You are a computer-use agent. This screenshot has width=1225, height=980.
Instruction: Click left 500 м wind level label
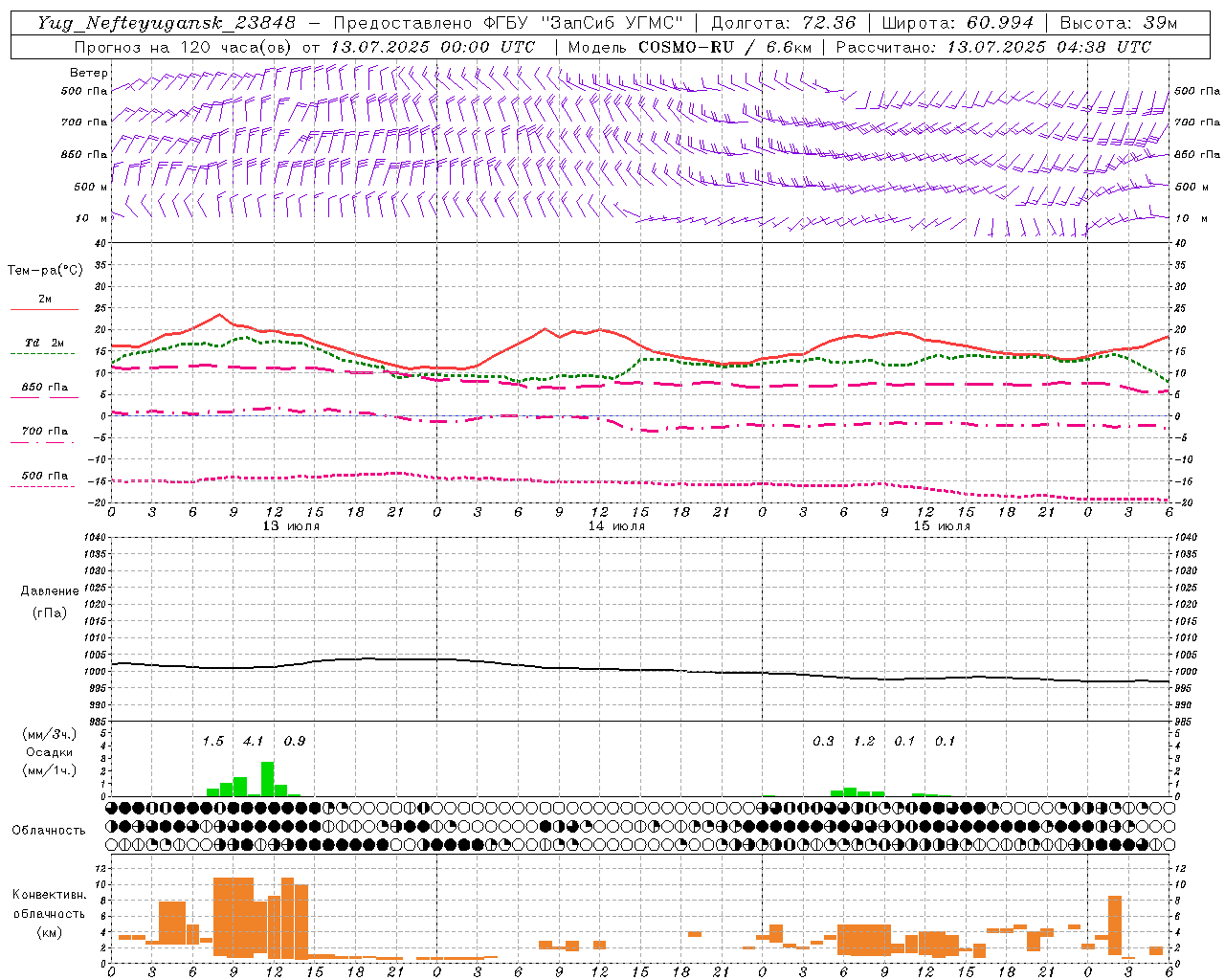coord(91,188)
